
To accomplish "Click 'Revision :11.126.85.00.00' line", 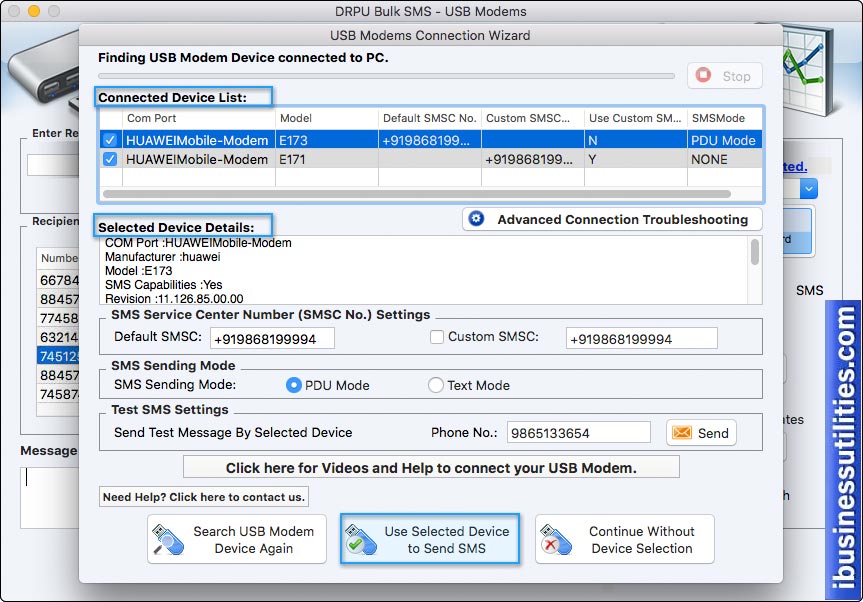I will point(174,298).
